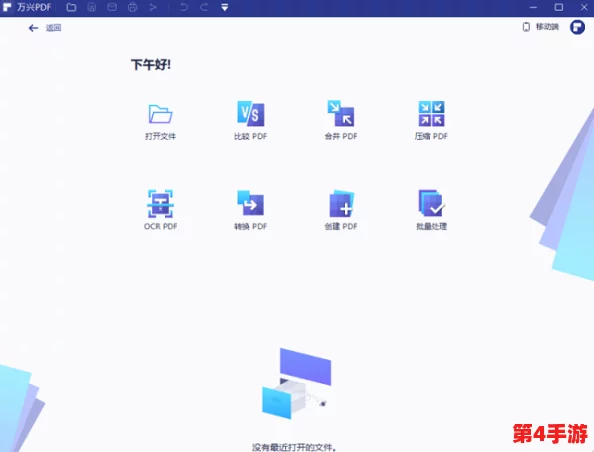Screen dimensions: 594x452
Task: Open the 转换 PDF tool
Action: click(x=250, y=203)
